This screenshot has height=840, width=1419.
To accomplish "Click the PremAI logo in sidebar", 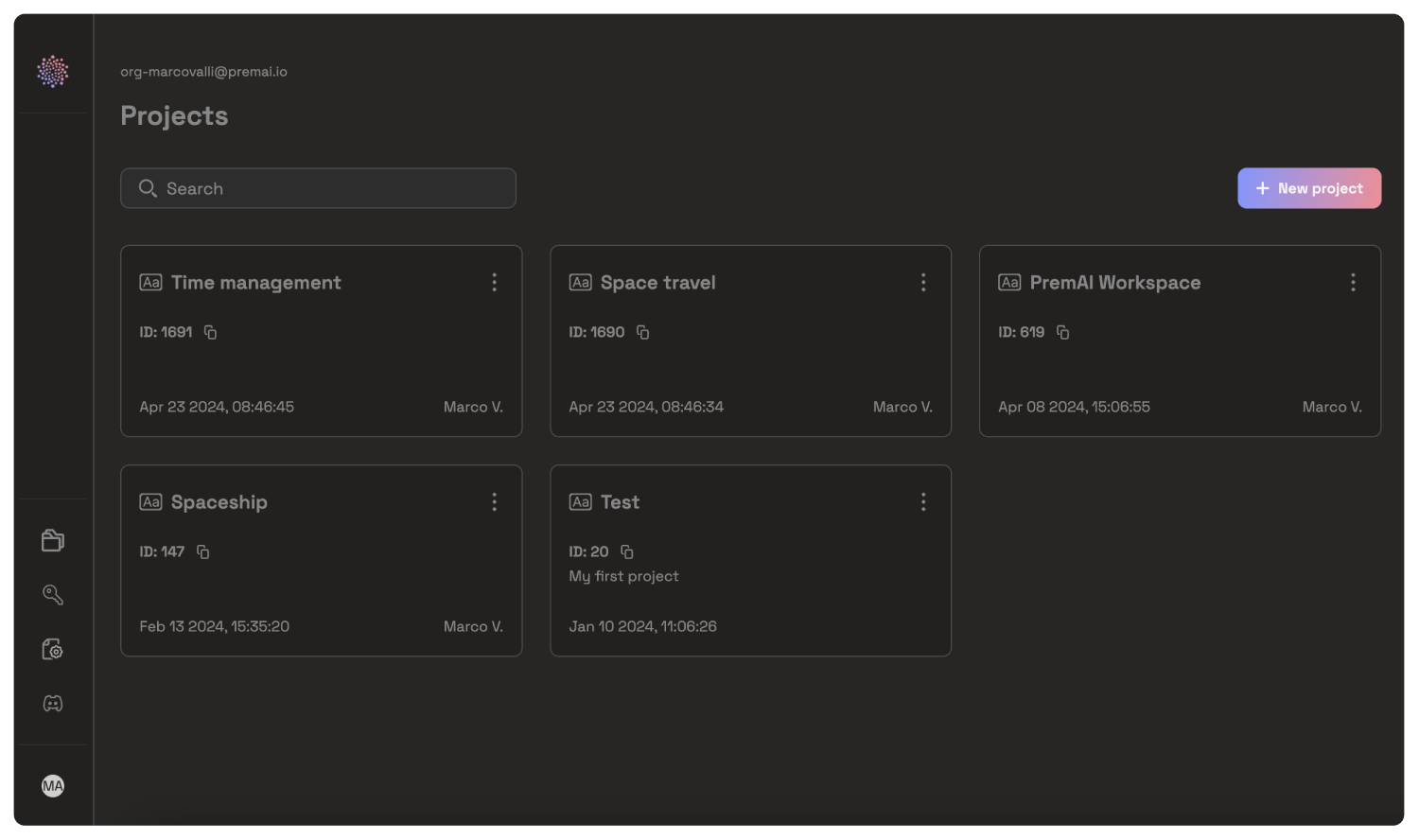I will (53, 72).
